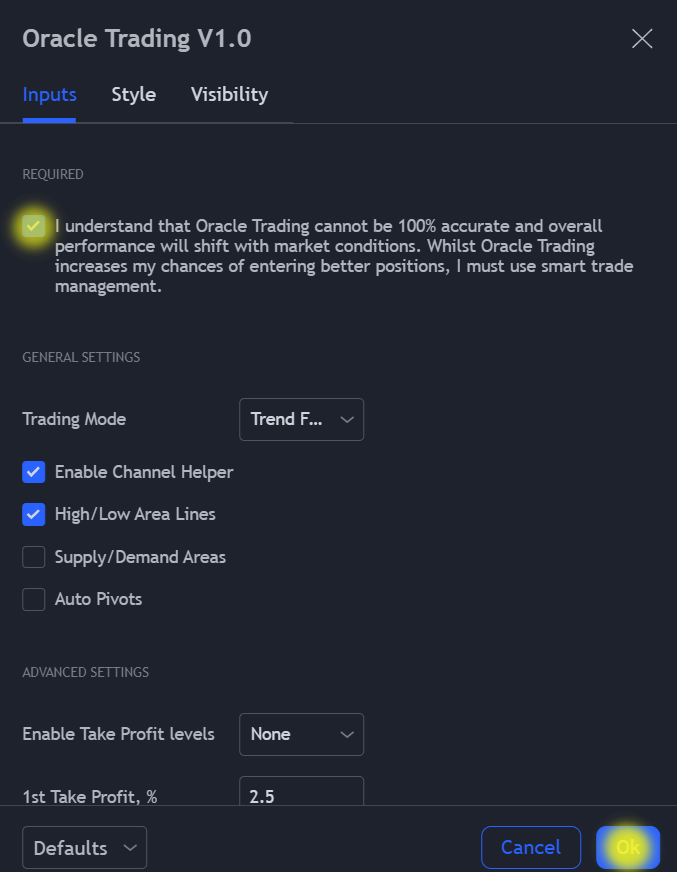Open the Visibility tab
The height and width of the screenshot is (872, 677).
[229, 95]
